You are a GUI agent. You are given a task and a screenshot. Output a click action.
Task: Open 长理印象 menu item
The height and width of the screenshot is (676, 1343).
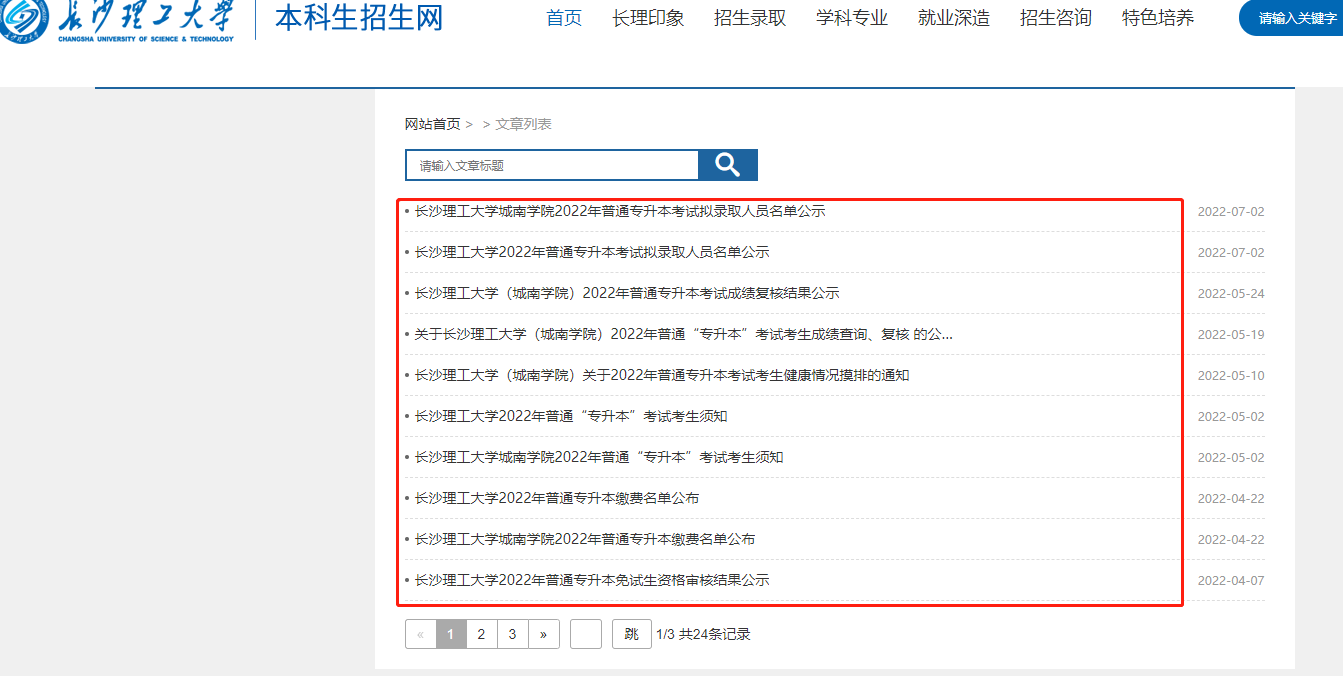tap(648, 18)
